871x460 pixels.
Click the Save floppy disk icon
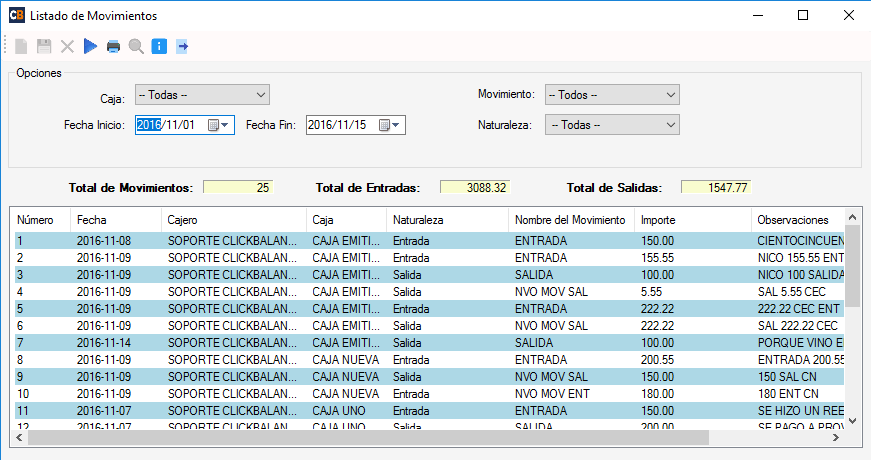pos(44,46)
